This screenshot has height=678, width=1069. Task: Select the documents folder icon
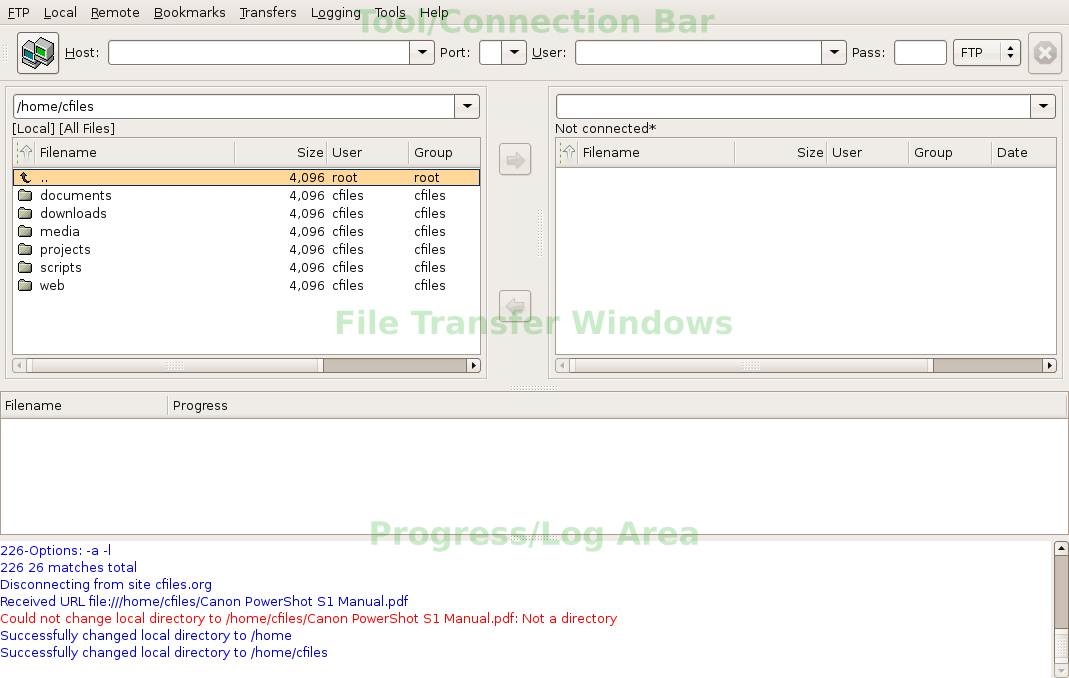(x=25, y=195)
